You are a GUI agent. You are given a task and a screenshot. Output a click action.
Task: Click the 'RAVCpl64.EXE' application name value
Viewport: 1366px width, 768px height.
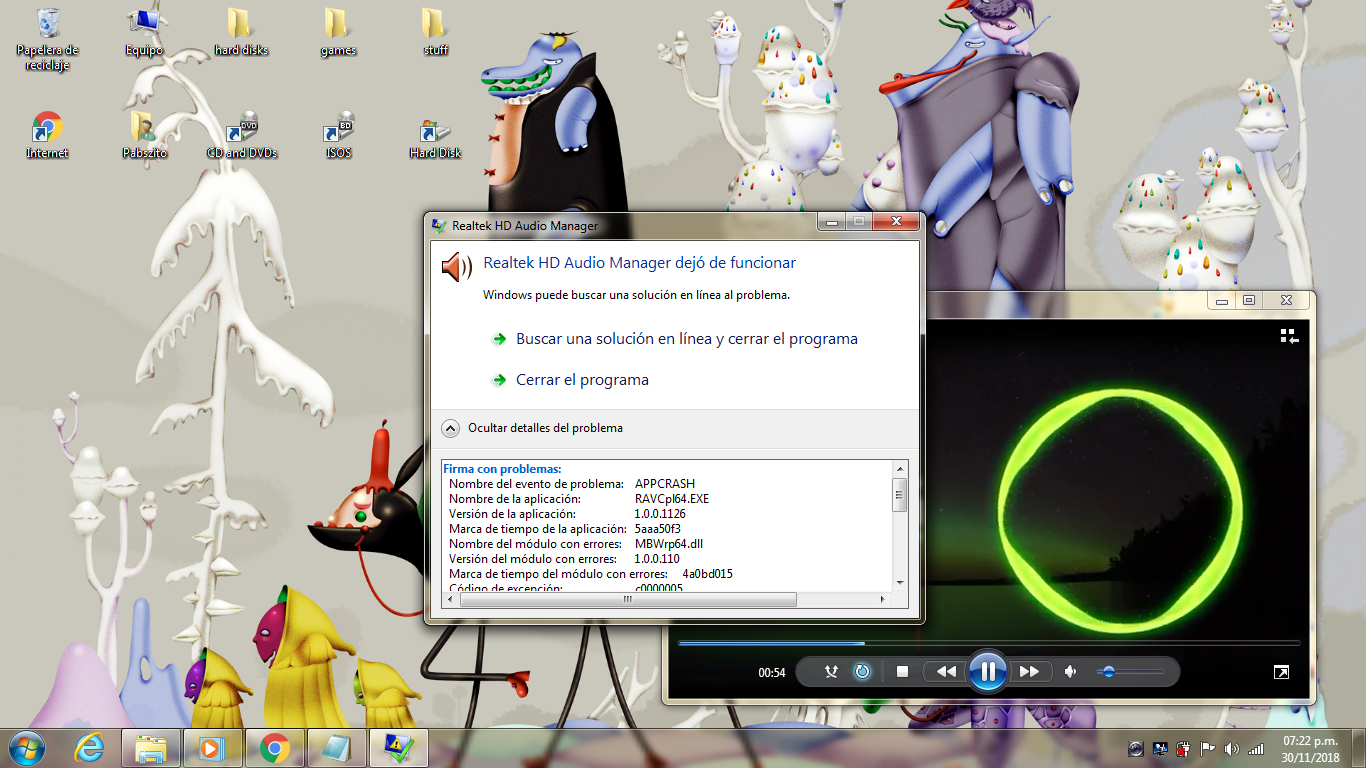[x=672, y=499]
